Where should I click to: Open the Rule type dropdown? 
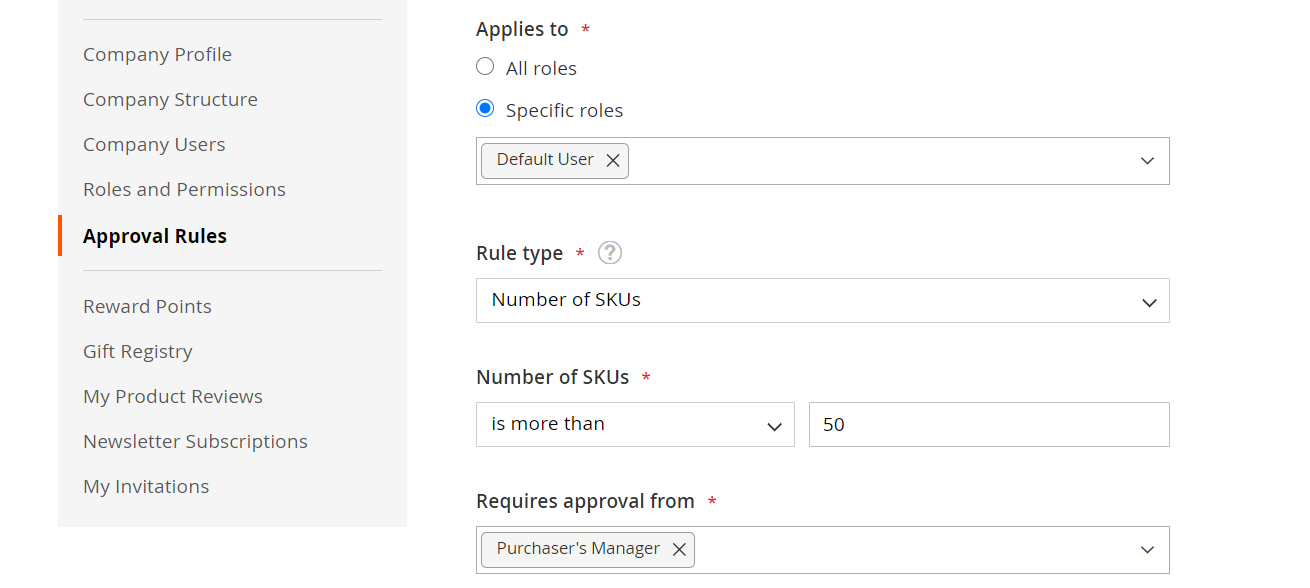pos(822,301)
